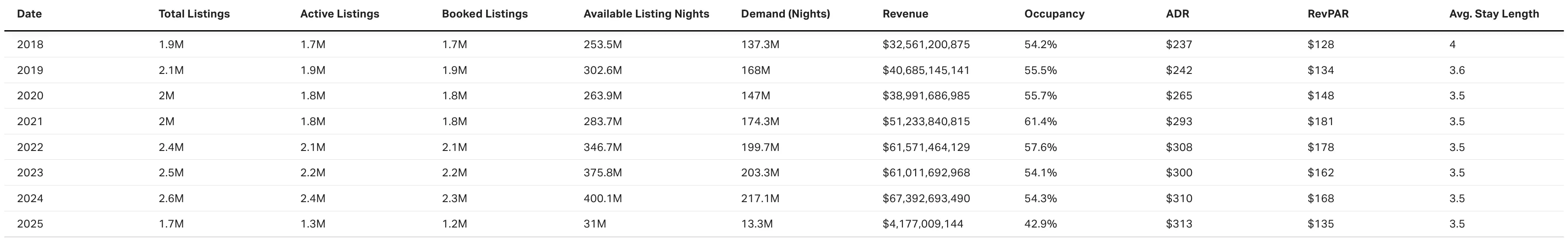Click demand value 203.3M
The image size is (1568, 238).
pyautogui.click(x=760, y=173)
